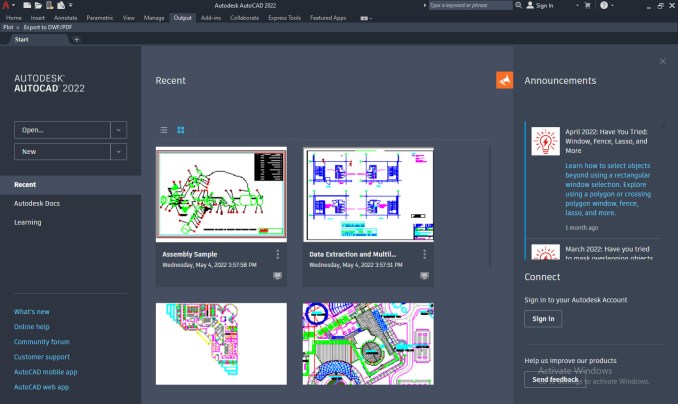Open the What's new link
This screenshot has height=404, width=678.
(x=32, y=311)
